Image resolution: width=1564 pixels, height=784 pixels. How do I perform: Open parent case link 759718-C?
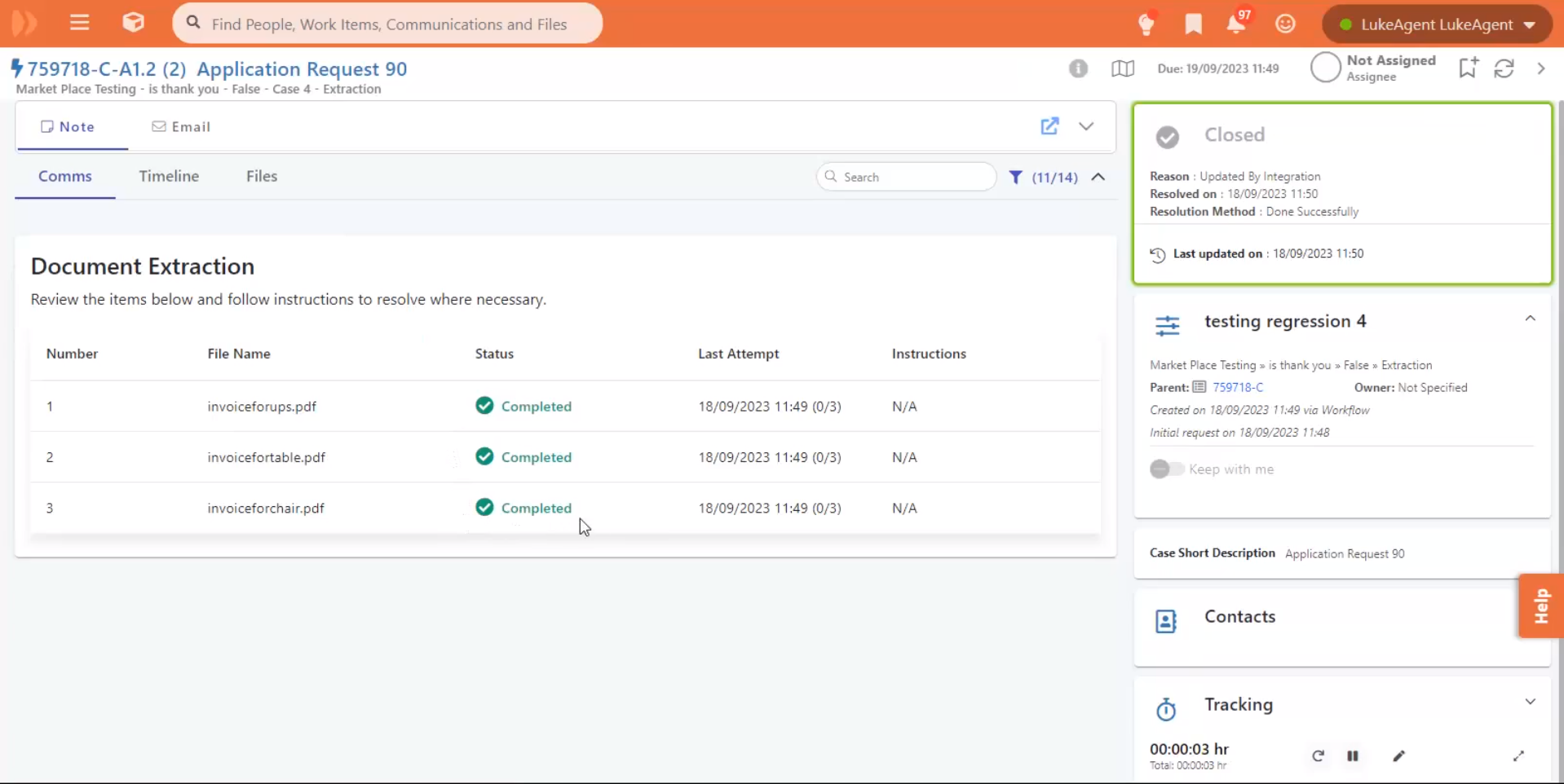(1237, 388)
